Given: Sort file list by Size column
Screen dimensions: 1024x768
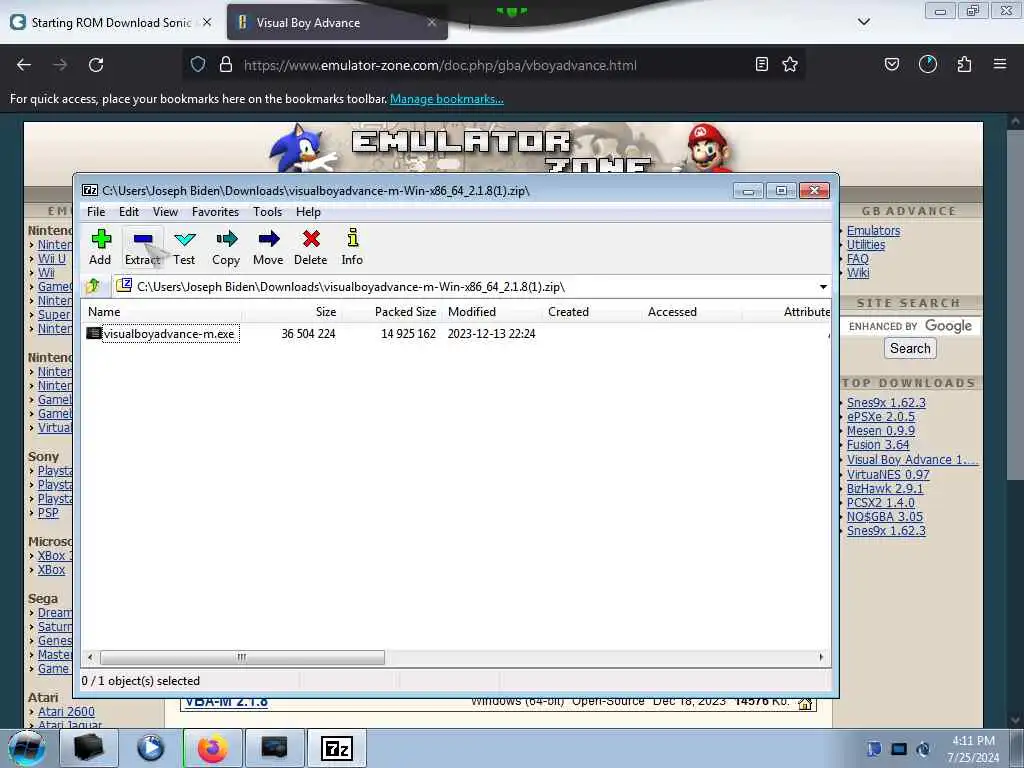Looking at the screenshot, I should click(x=292, y=312).
